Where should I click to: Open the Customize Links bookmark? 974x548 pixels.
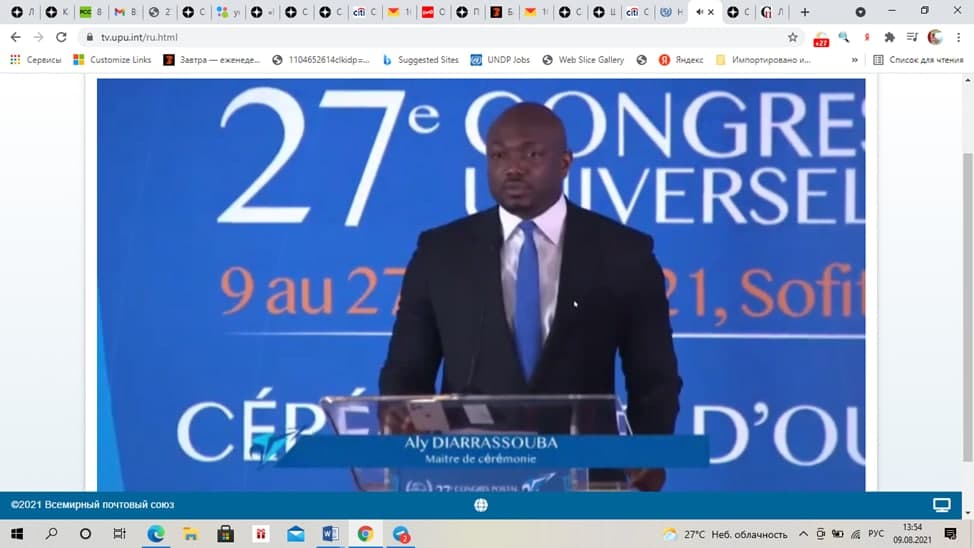click(112, 60)
